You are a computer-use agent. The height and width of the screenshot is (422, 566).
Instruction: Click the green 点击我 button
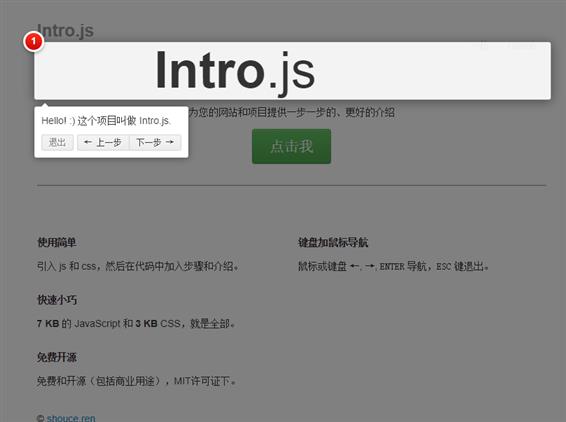coord(291,146)
